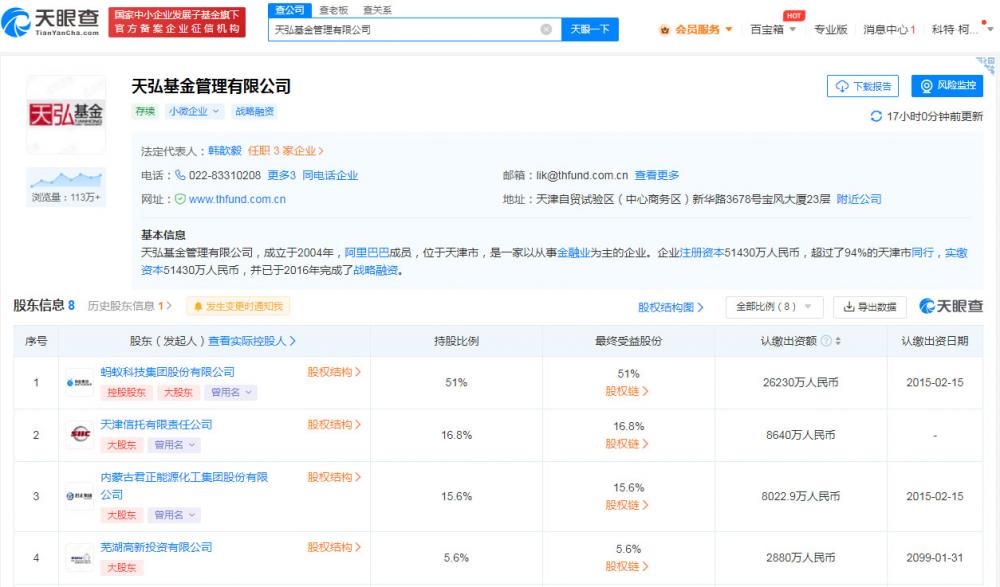Select the 查公司 search tab
1000x587 pixels.
290,10
